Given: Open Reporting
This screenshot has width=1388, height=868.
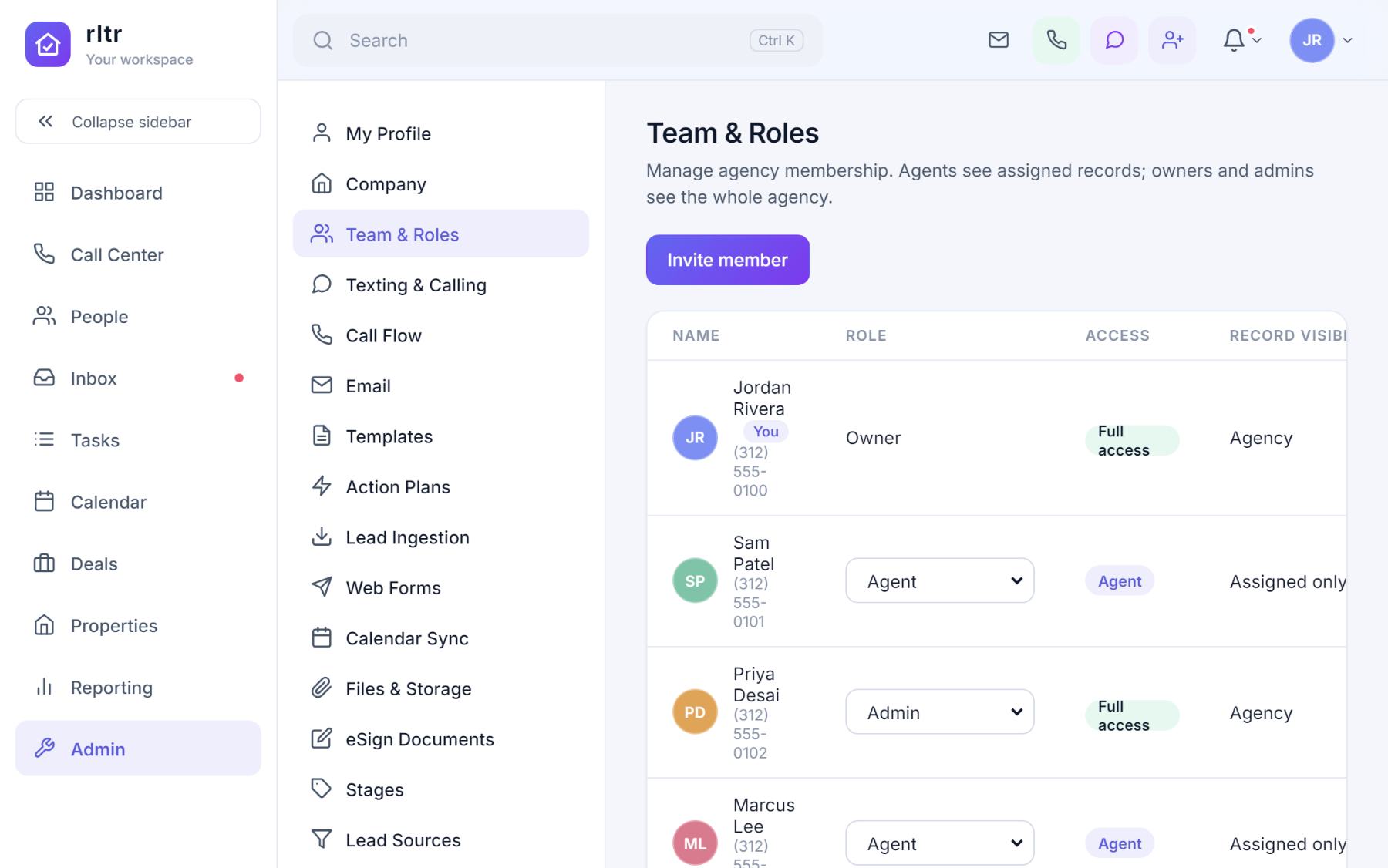Looking at the screenshot, I should 138,687.
